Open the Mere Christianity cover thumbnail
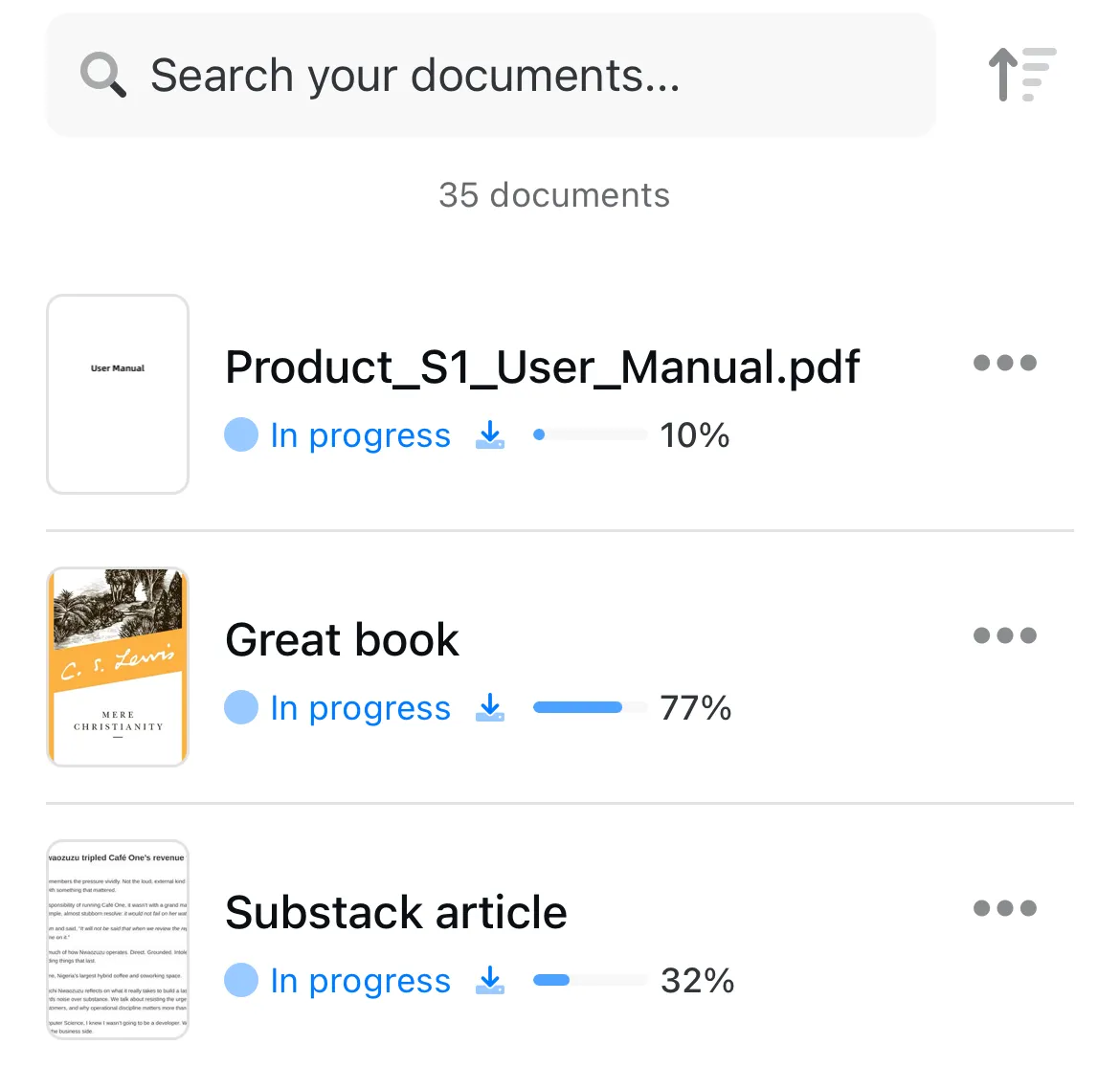The height and width of the screenshot is (1067, 1120). (118, 667)
